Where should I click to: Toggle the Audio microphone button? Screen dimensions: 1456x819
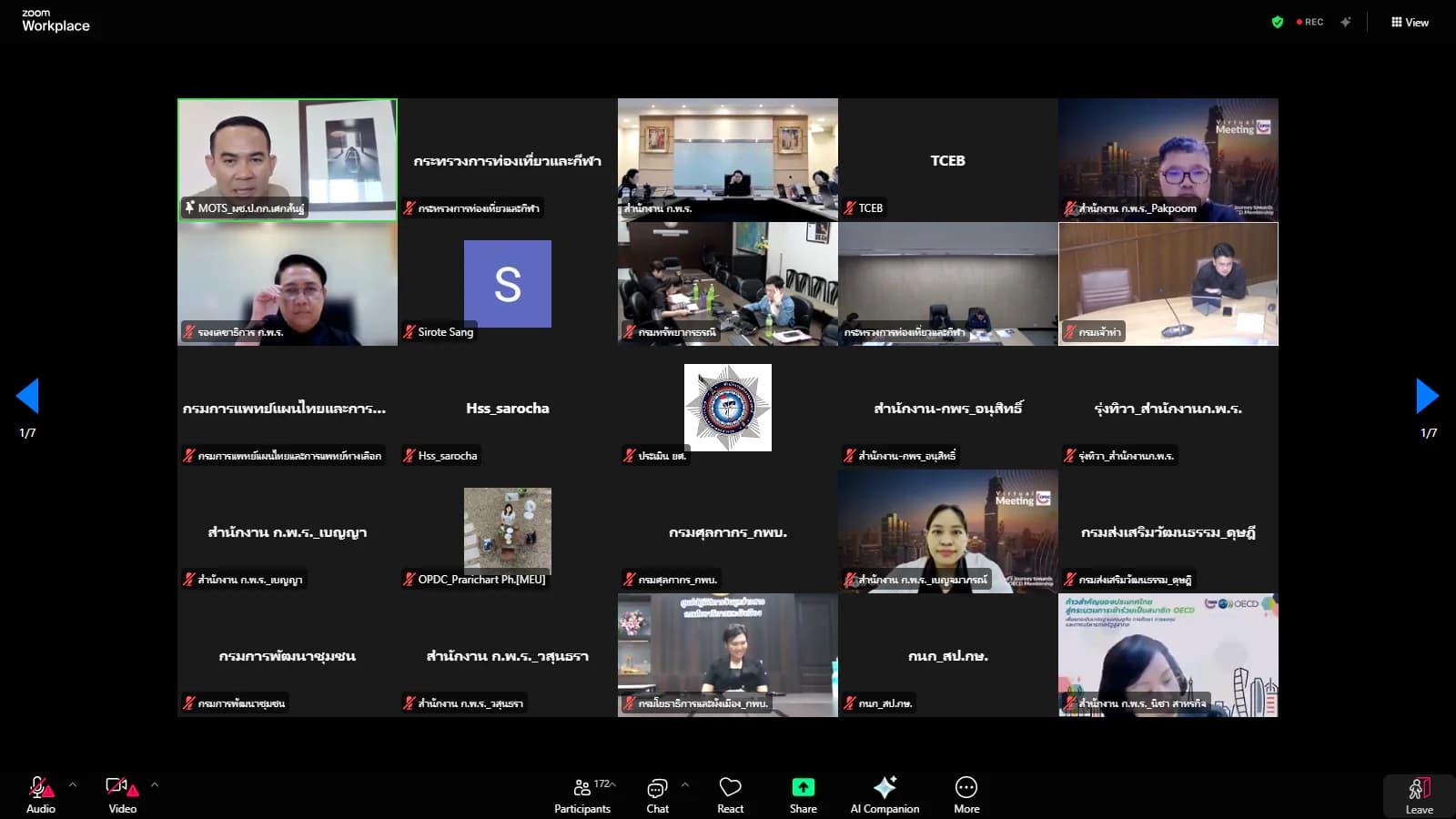point(41,794)
